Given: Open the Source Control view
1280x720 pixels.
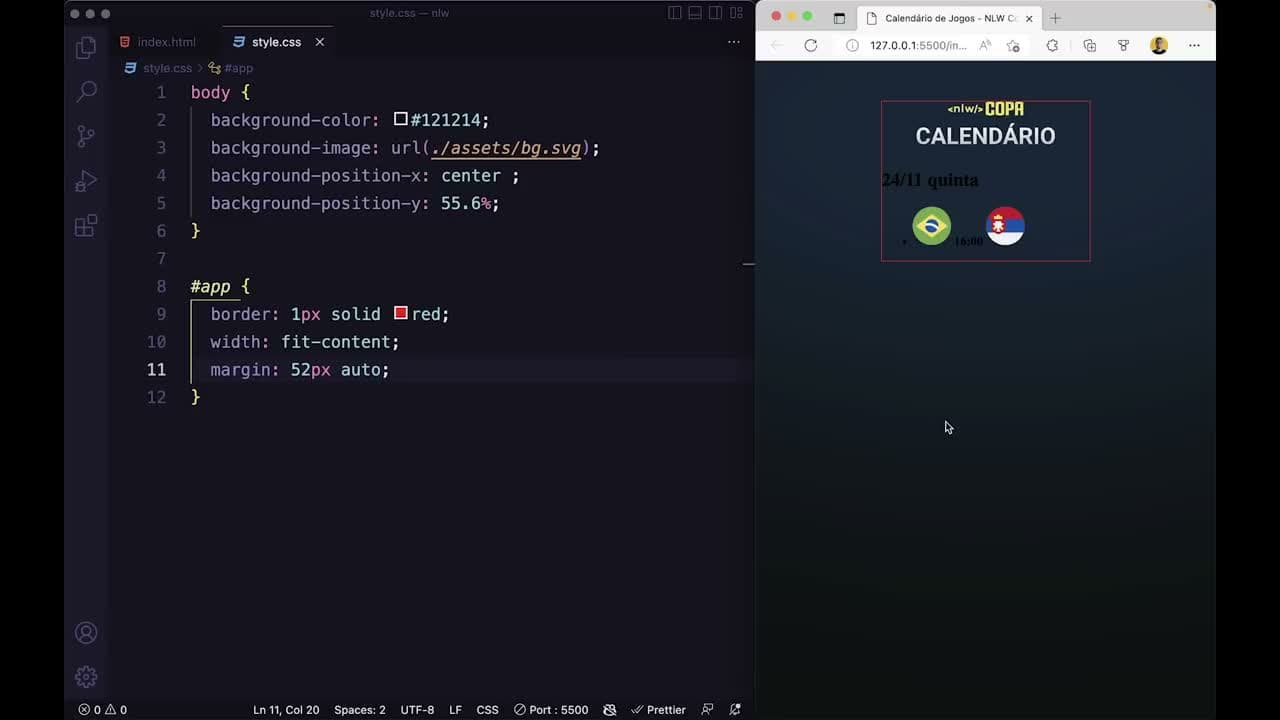Looking at the screenshot, I should coord(86,136).
